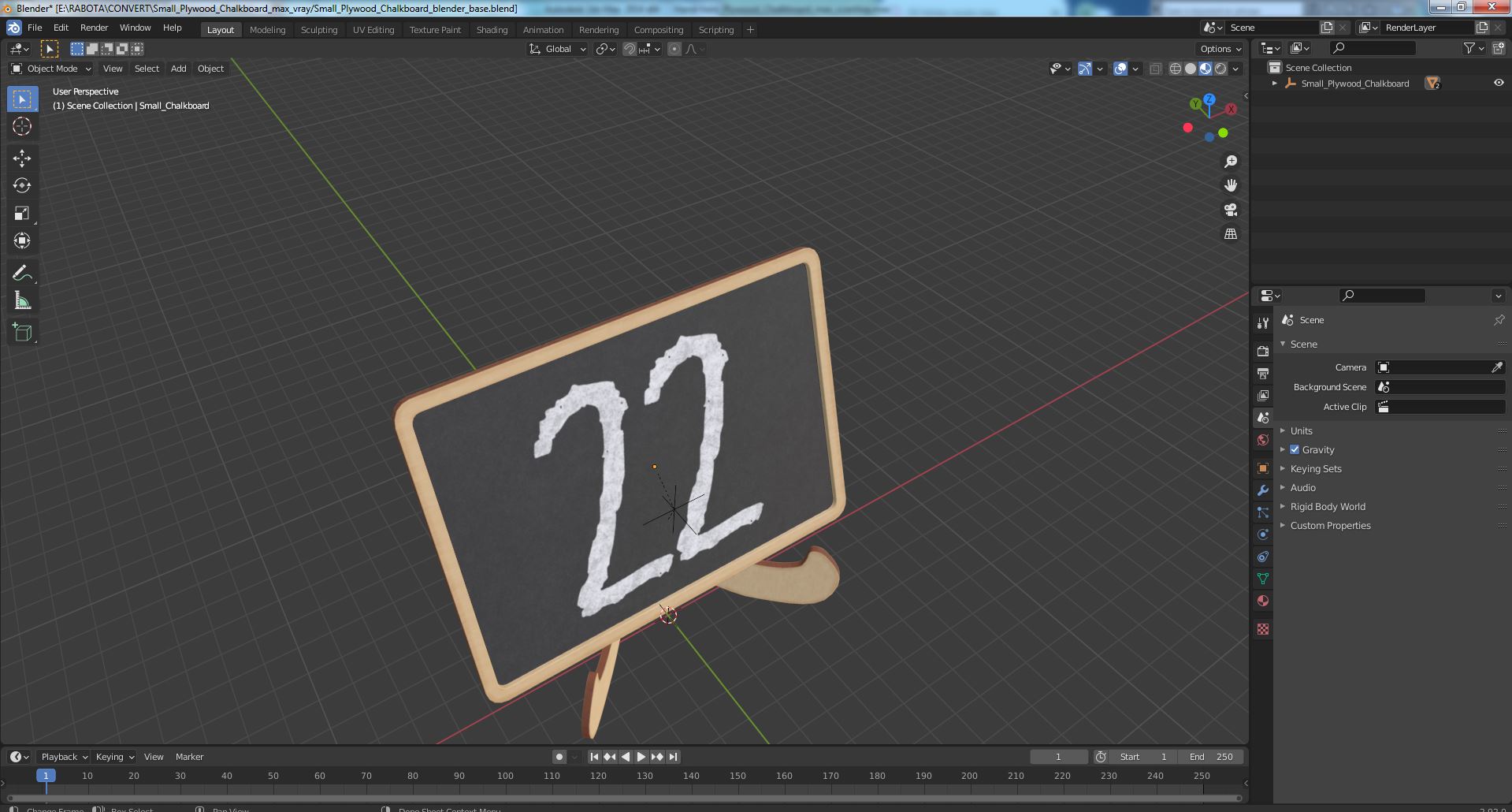
Task: Open Modifier properties wrench icon
Action: point(1263,490)
